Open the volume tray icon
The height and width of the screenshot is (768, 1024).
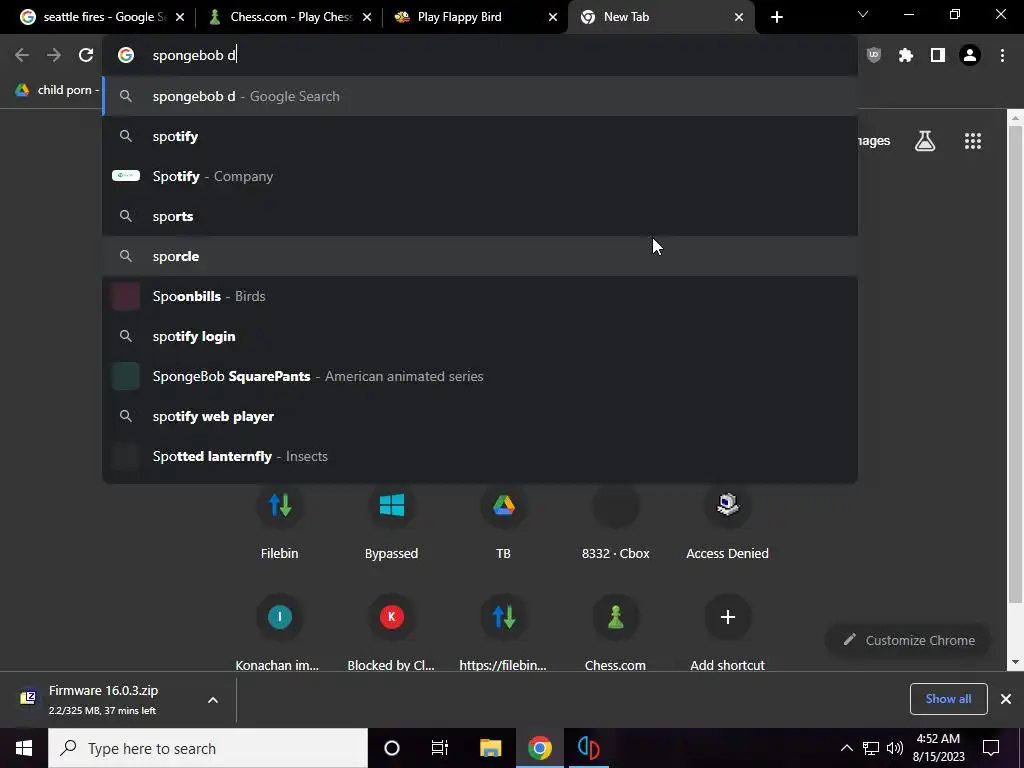click(895, 748)
